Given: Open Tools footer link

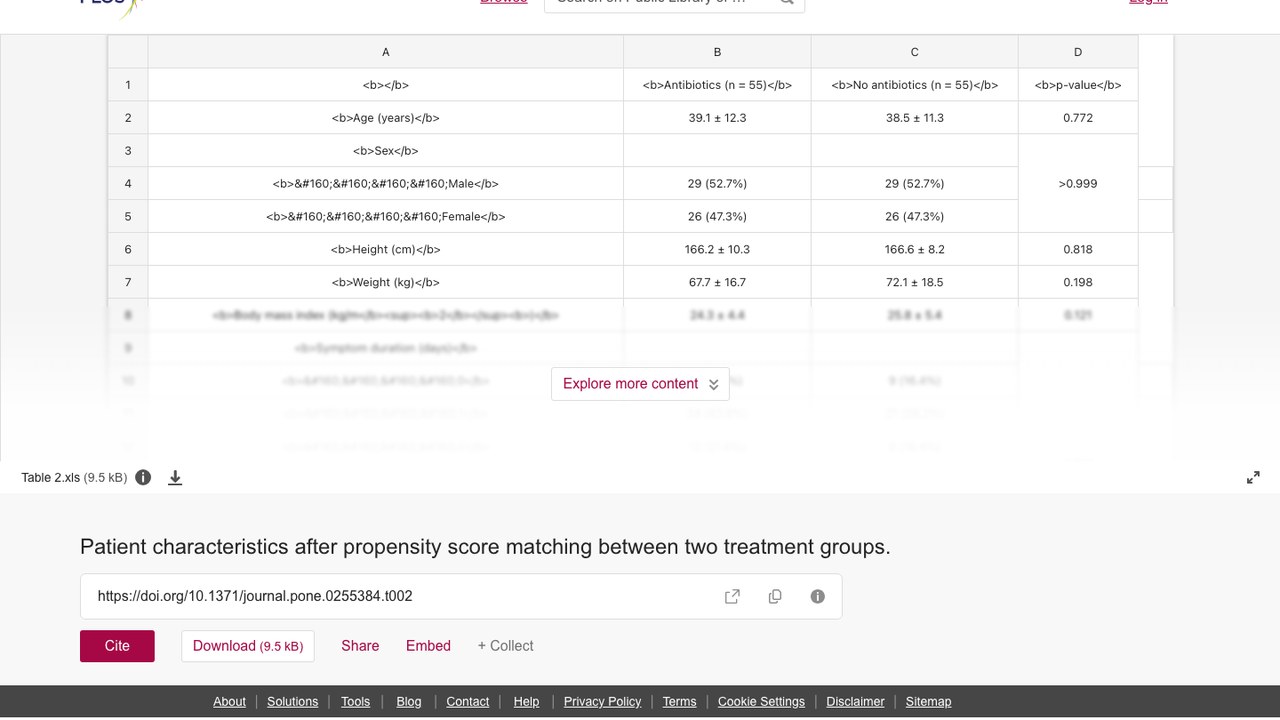Looking at the screenshot, I should click(355, 702).
